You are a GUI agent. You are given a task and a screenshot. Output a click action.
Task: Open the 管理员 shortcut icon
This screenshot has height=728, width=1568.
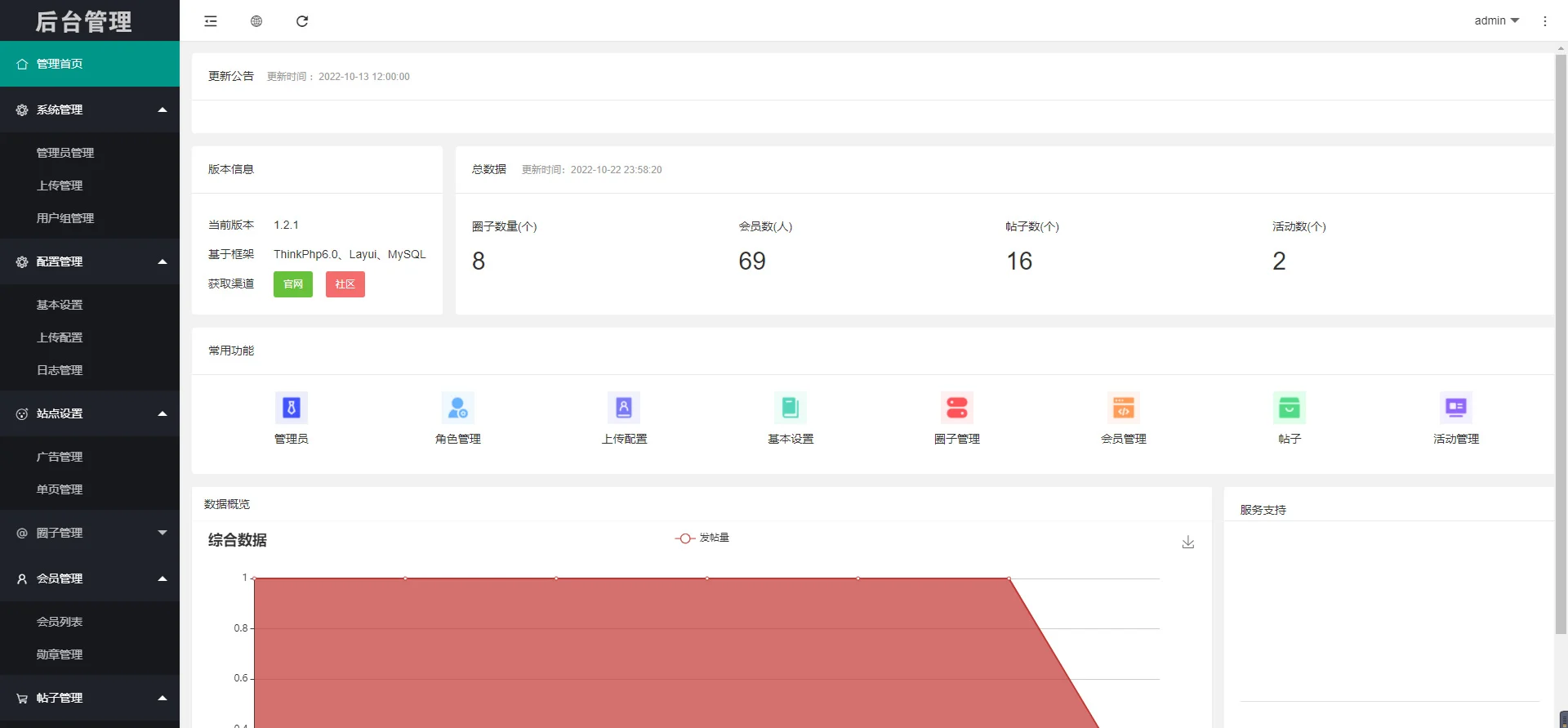292,408
